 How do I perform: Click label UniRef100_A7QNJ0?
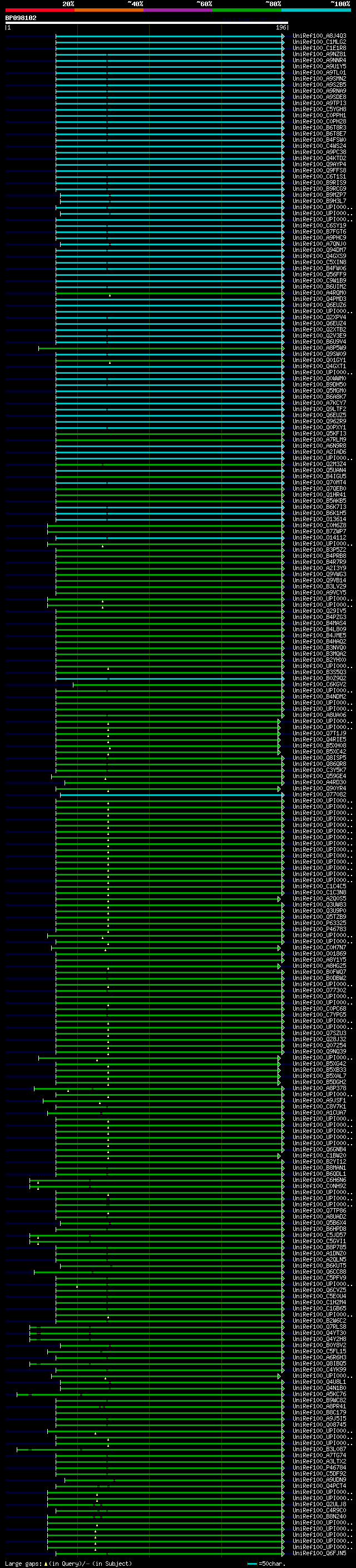coord(319,244)
